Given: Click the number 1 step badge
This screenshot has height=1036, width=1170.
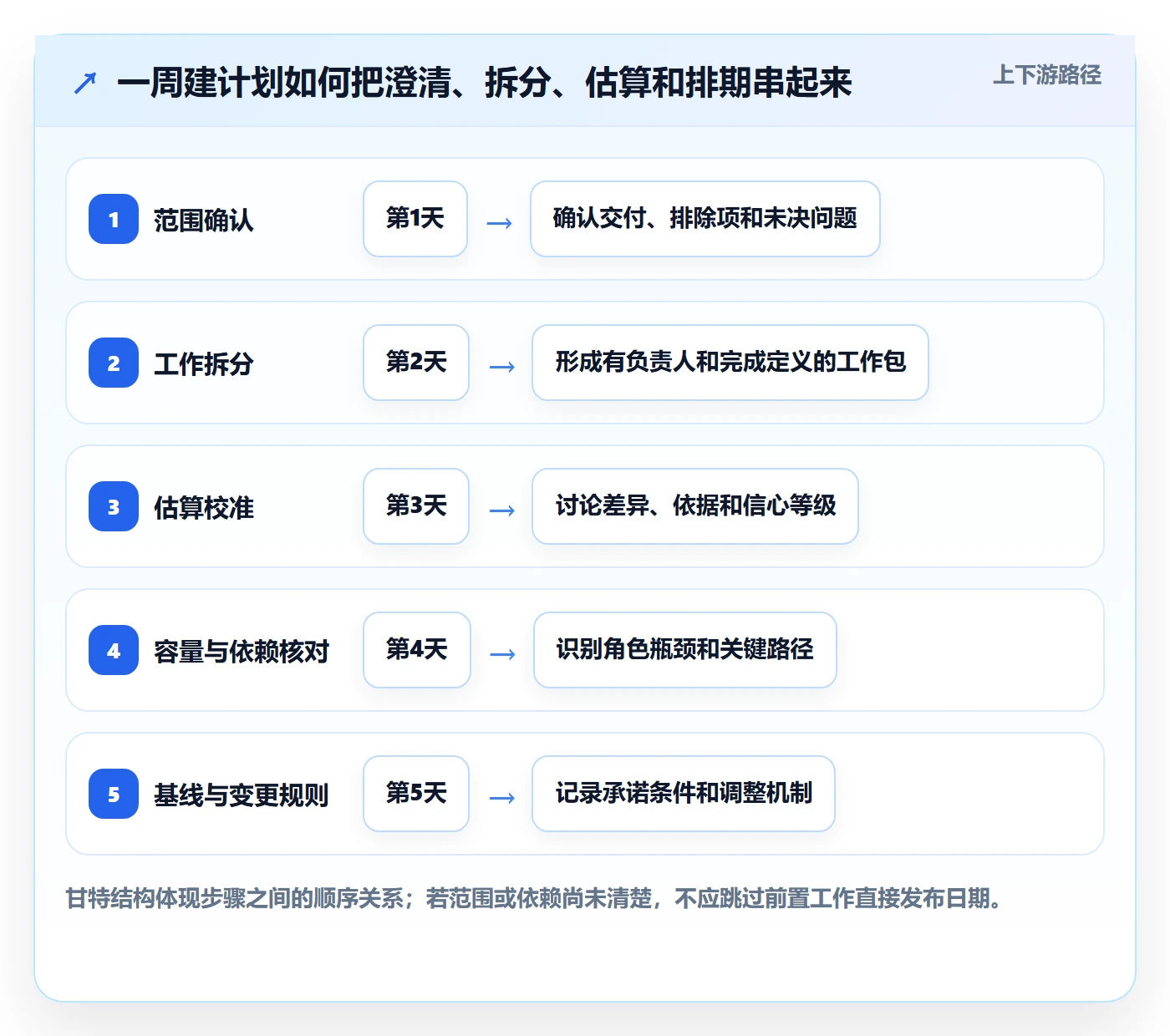Looking at the screenshot, I should click(114, 219).
